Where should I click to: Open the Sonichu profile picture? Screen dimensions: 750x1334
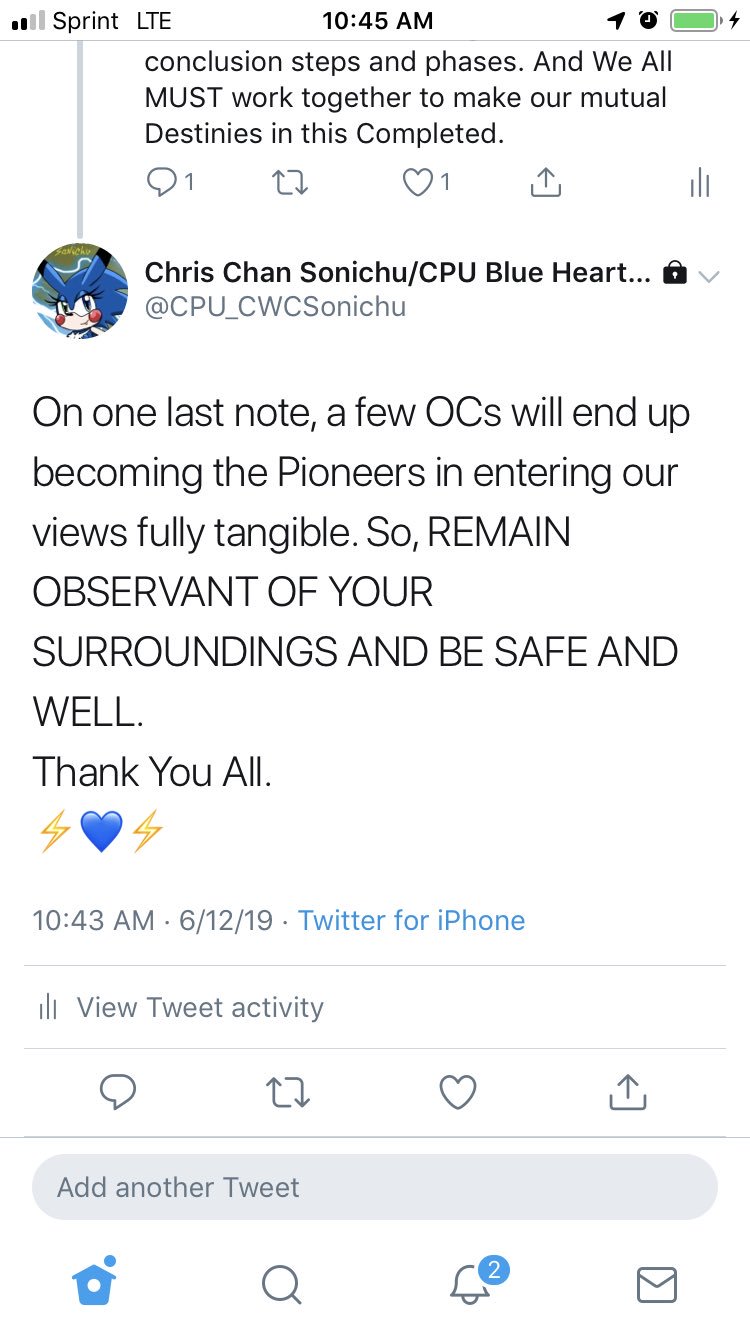[x=81, y=290]
